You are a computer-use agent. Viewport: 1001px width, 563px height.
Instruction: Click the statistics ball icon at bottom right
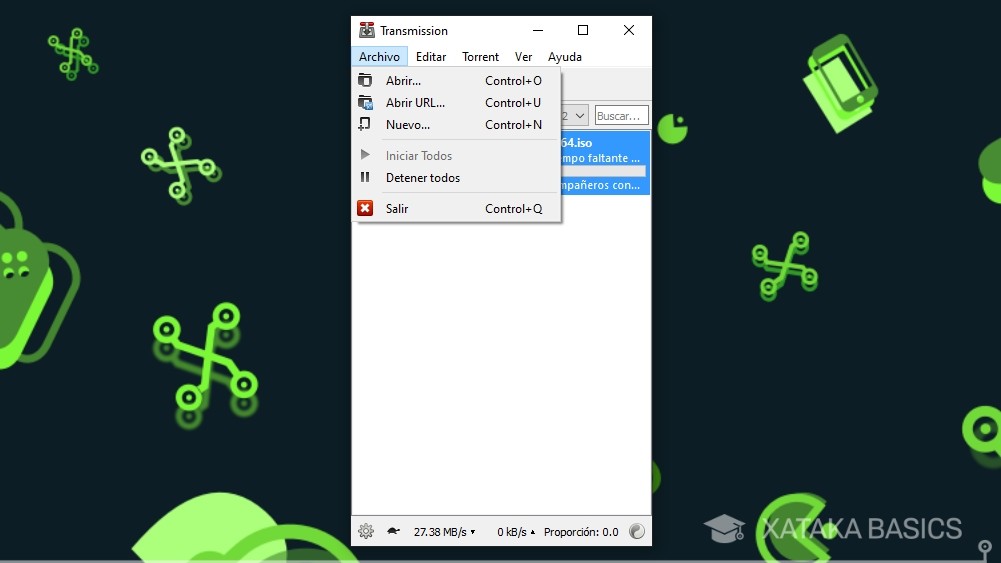[637, 532]
